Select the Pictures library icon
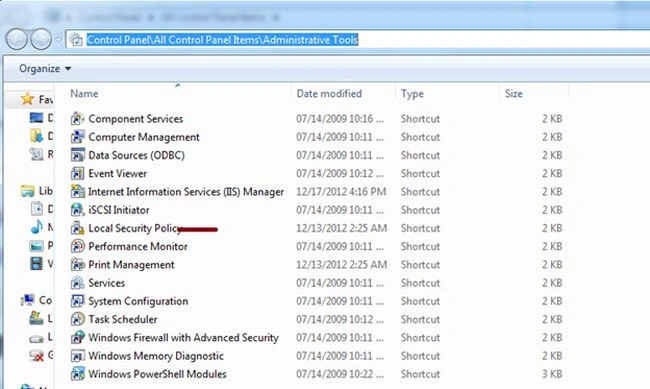This screenshot has width=650, height=389. (x=36, y=246)
